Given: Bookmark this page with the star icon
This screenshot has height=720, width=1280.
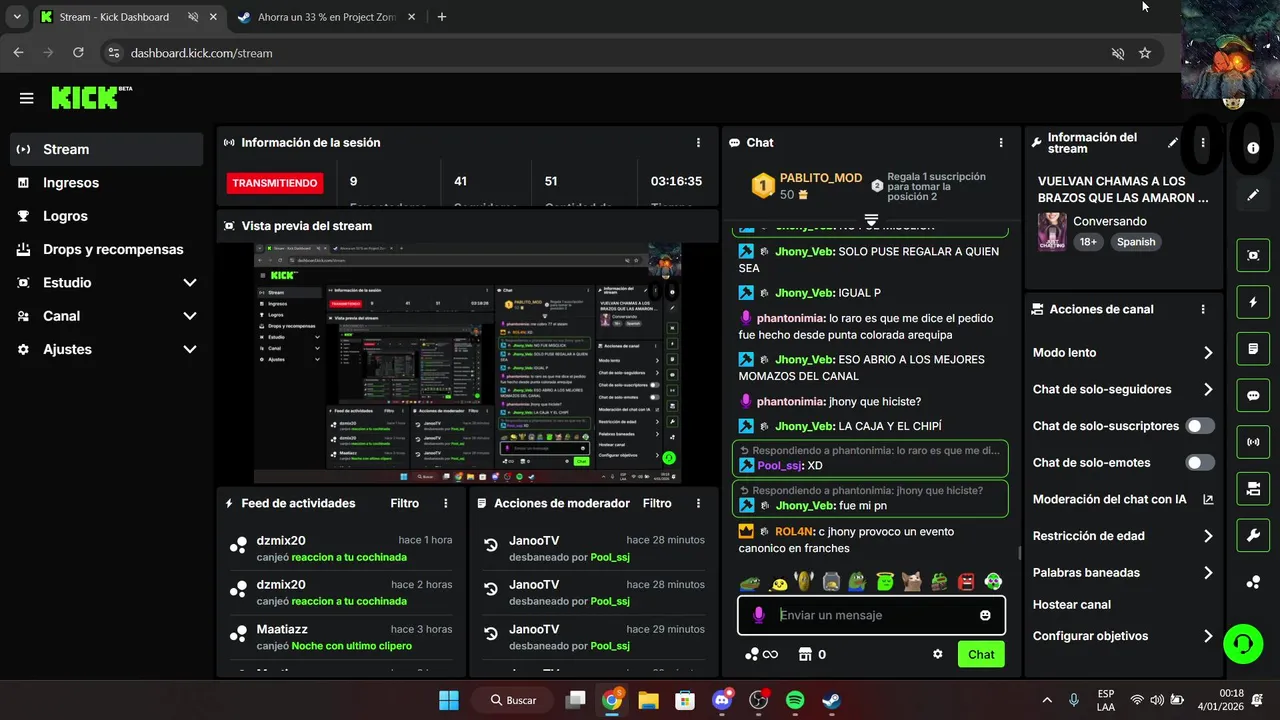Looking at the screenshot, I should coord(1145,53).
